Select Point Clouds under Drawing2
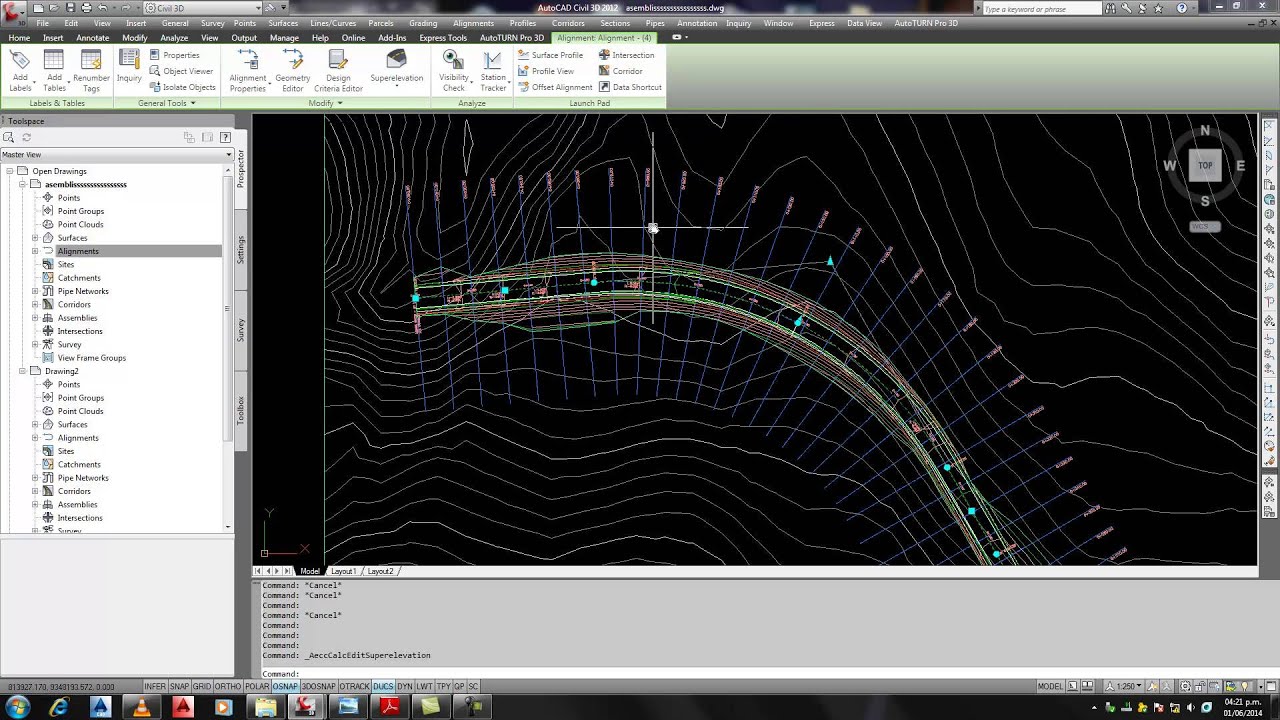Screen dimensions: 1280x720 point(80,411)
